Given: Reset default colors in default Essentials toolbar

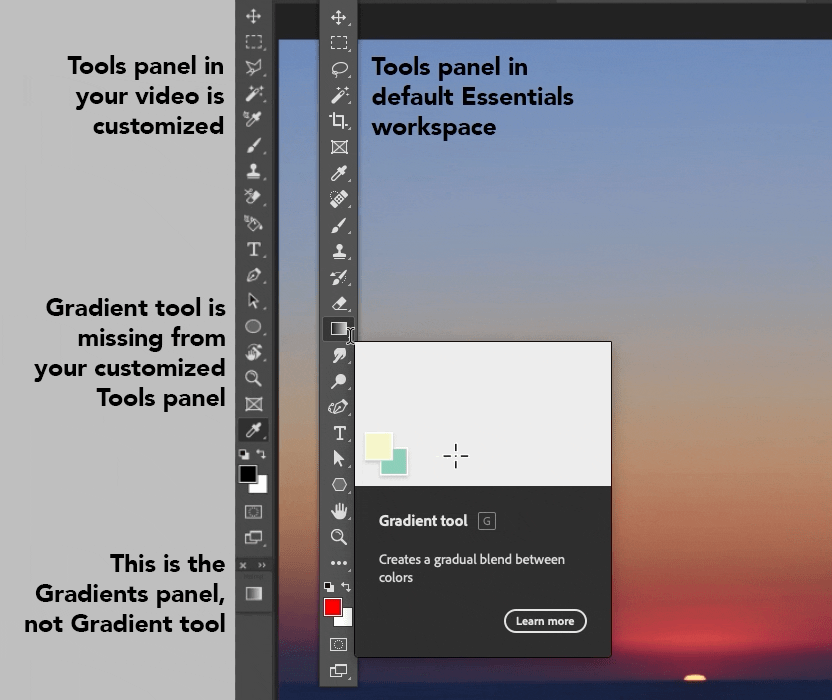Looking at the screenshot, I should (329, 586).
